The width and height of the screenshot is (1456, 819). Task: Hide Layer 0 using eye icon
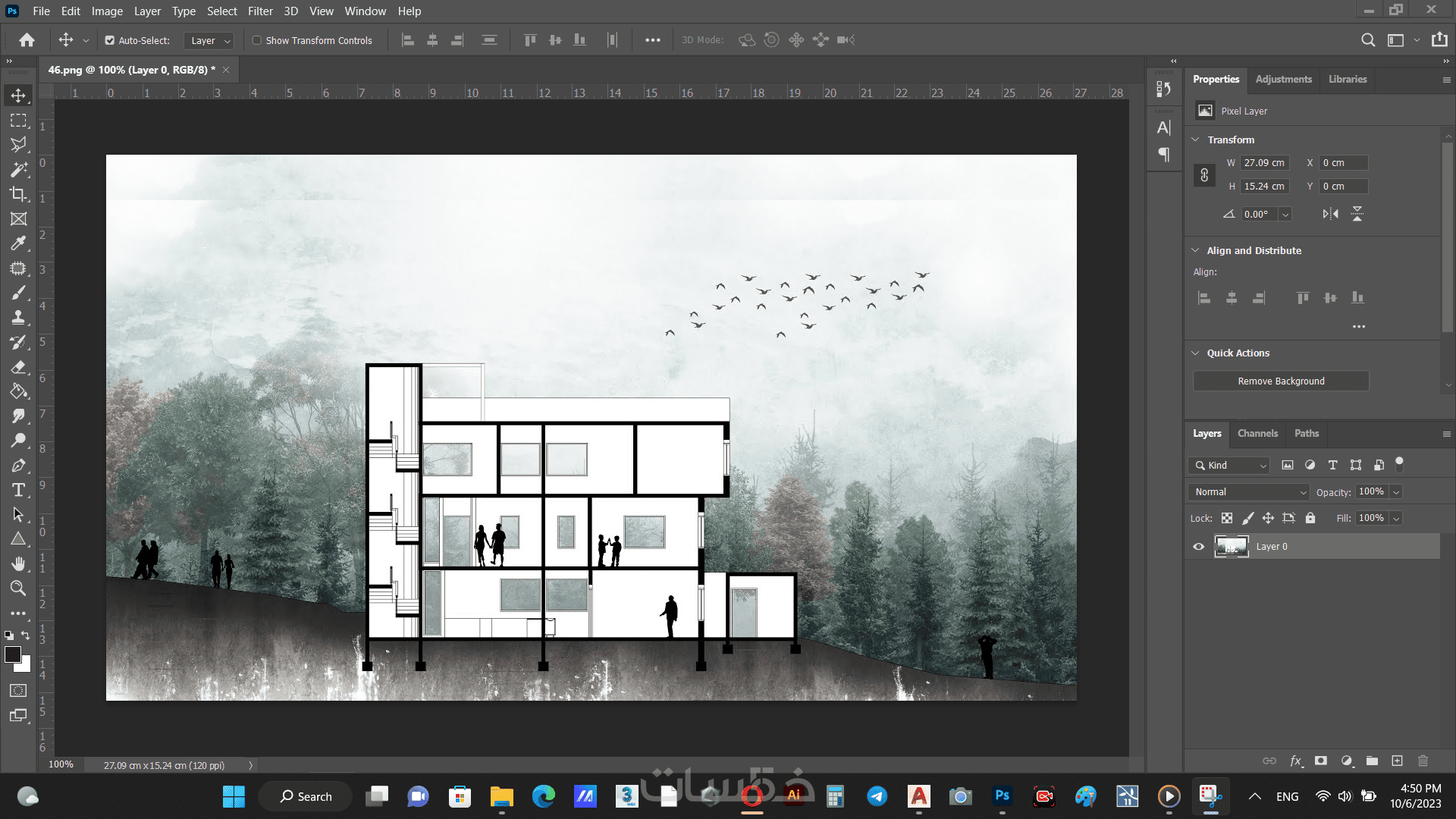1198,546
